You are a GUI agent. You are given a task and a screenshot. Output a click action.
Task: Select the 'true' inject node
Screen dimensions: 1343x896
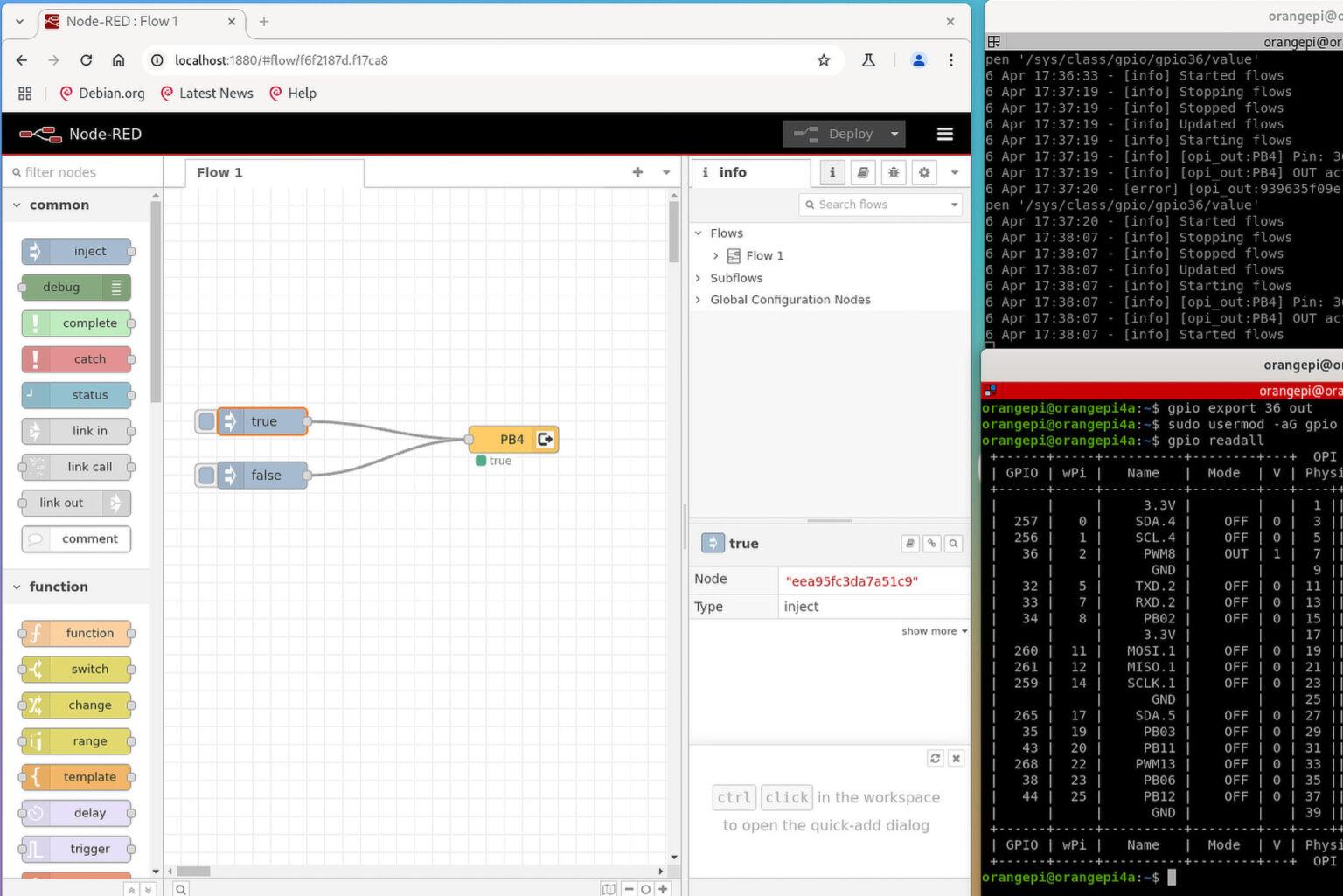click(263, 421)
